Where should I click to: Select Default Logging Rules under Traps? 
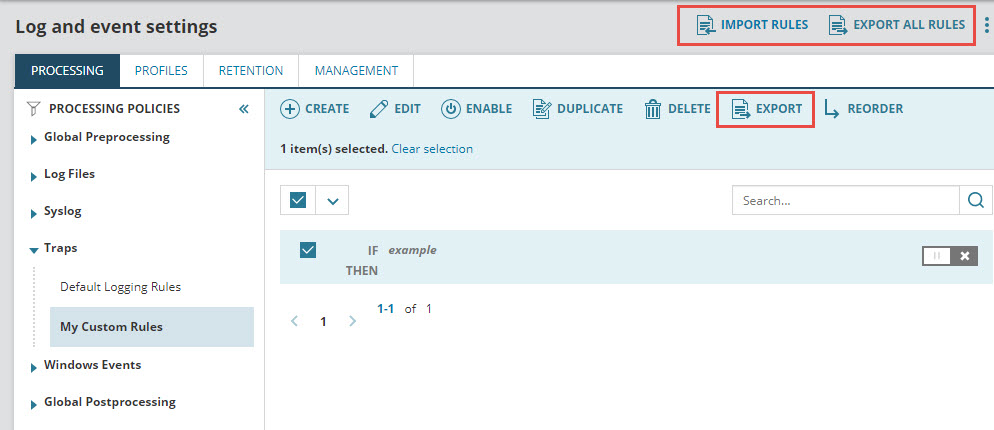(x=120, y=287)
